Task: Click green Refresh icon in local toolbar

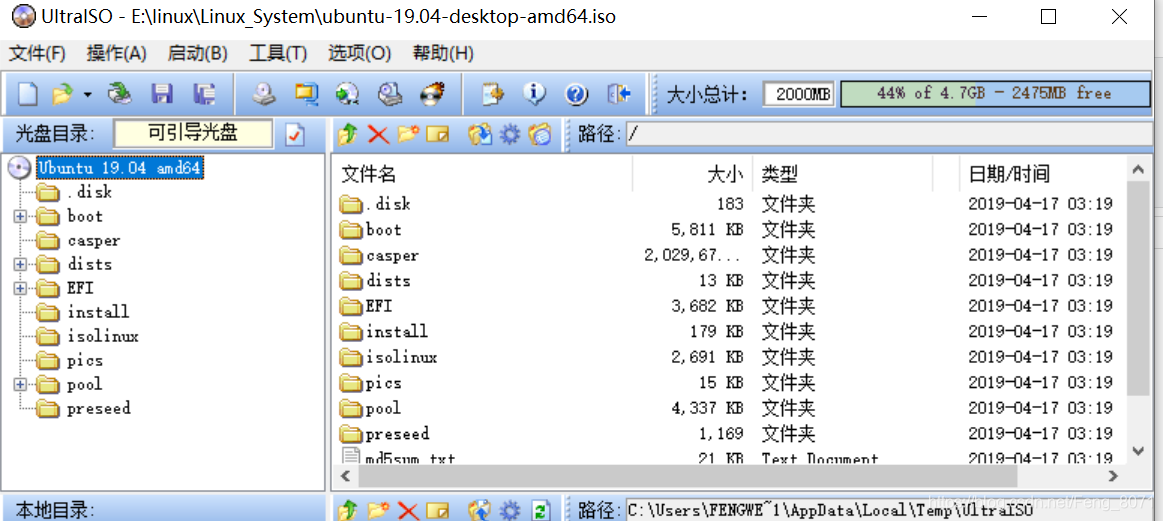Action: click(541, 510)
